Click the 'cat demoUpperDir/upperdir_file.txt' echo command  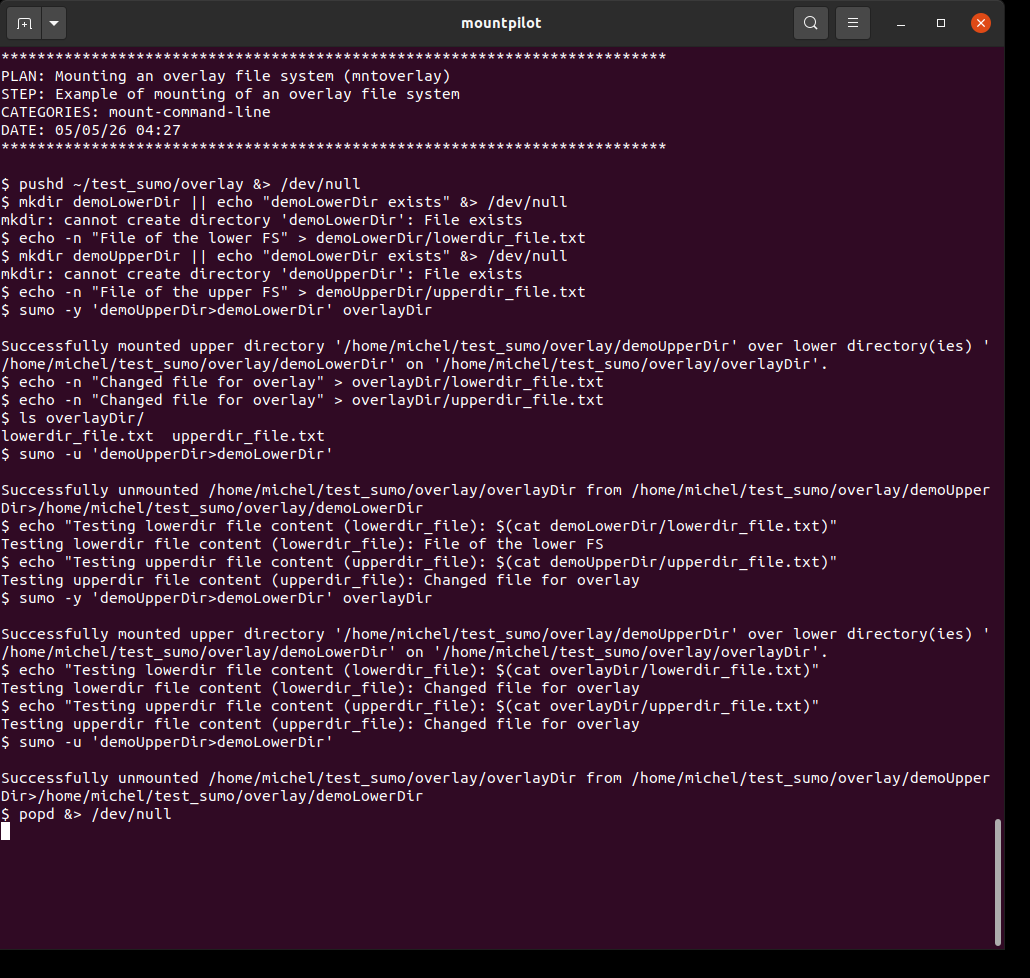point(419,562)
